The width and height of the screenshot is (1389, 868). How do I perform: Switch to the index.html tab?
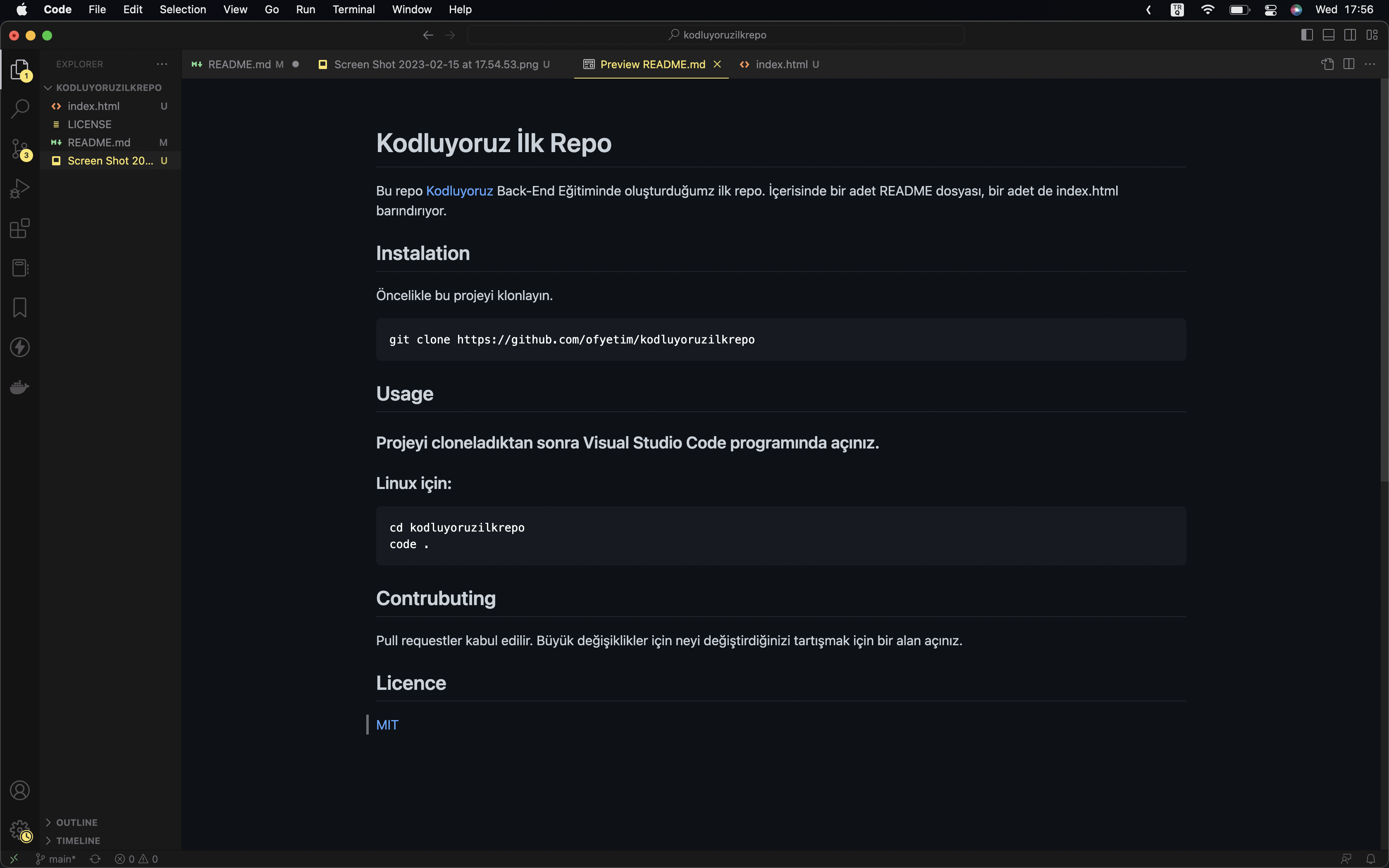(780, 64)
